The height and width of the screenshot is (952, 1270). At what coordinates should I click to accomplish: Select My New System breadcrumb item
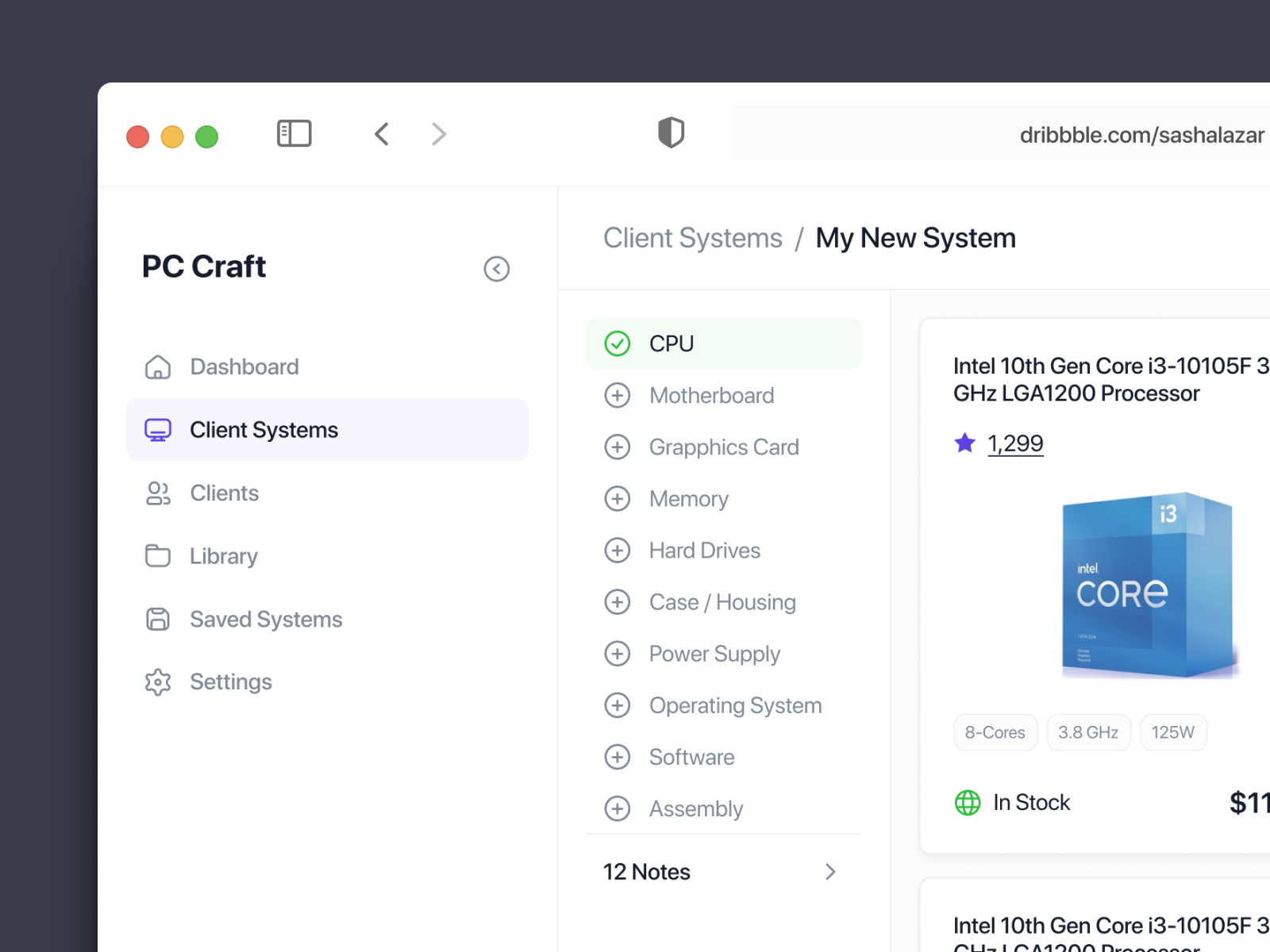click(915, 238)
